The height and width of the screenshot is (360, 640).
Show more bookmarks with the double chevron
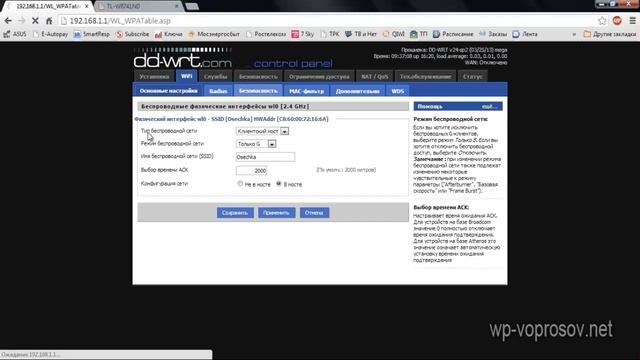click(x=574, y=34)
